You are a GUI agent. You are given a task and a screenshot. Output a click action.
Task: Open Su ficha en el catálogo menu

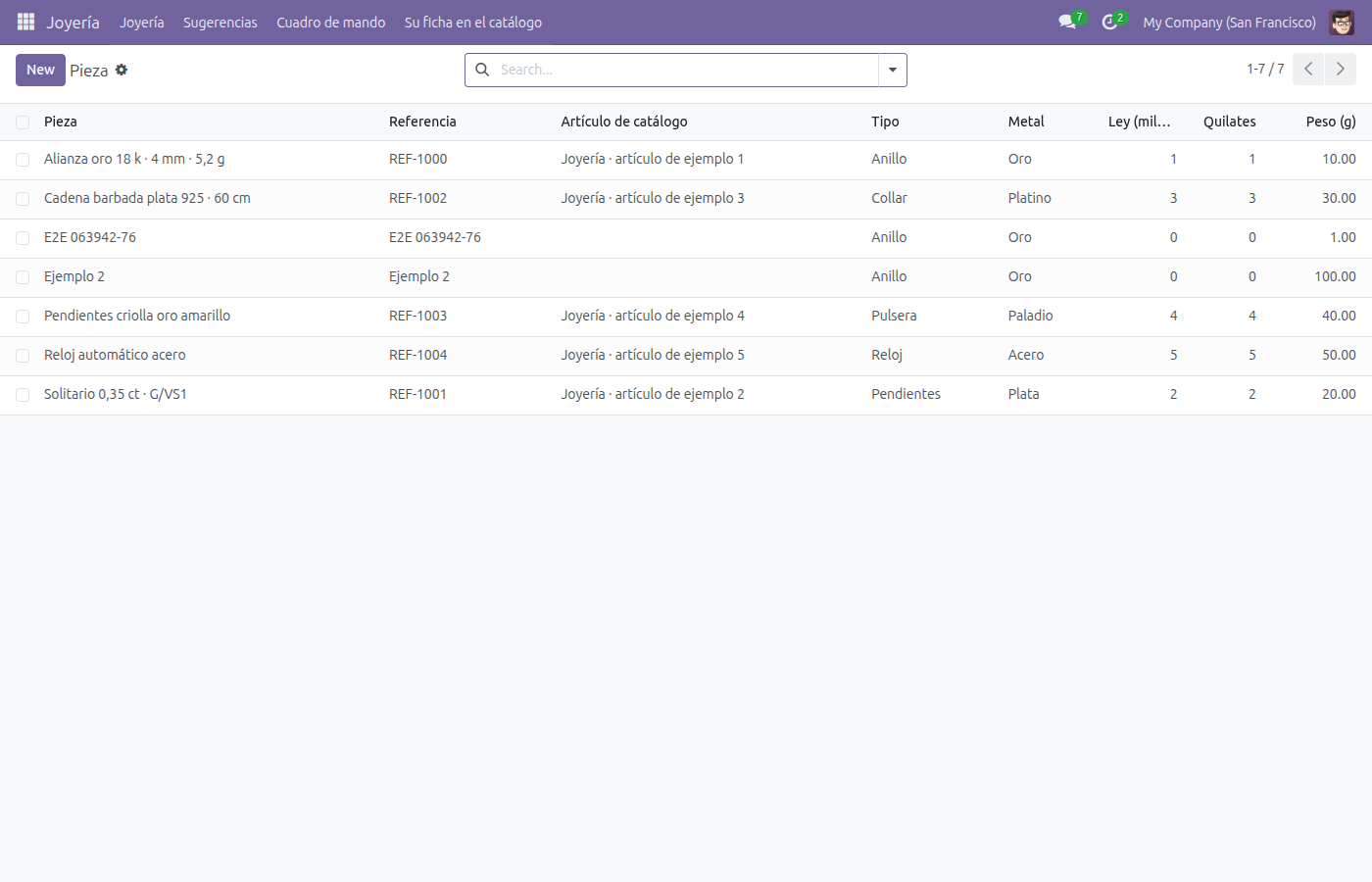[x=473, y=22]
